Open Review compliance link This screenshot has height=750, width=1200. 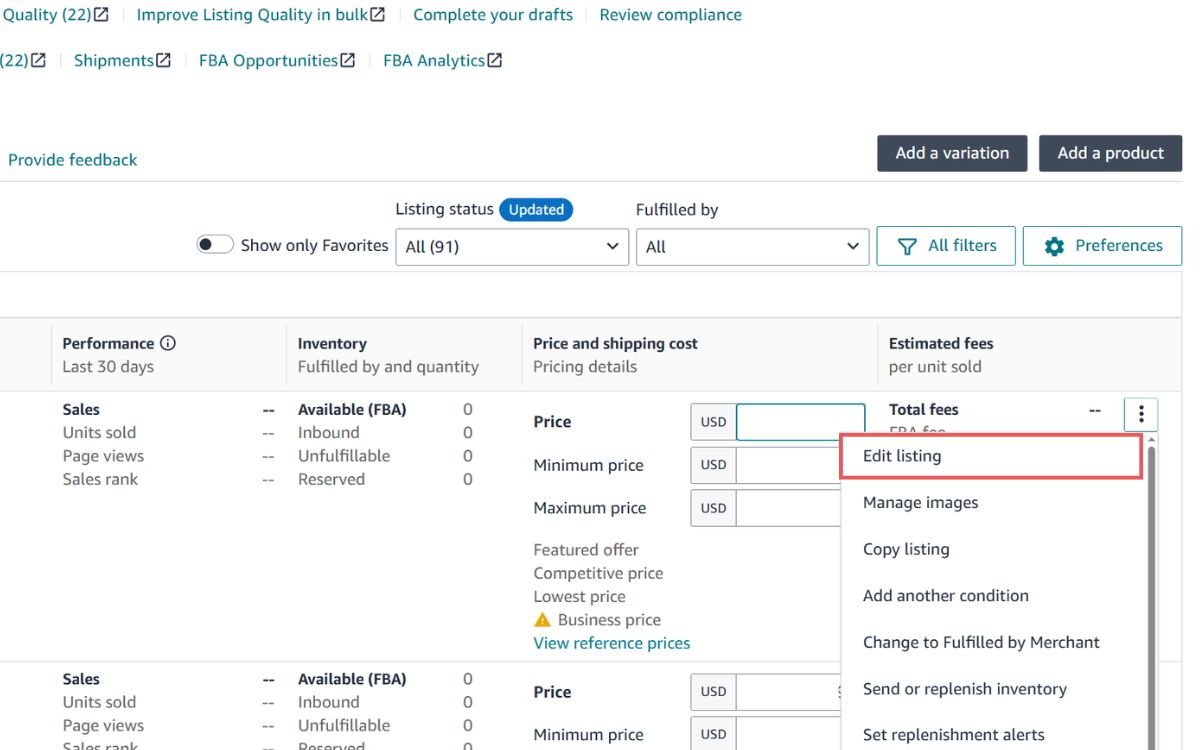click(671, 15)
